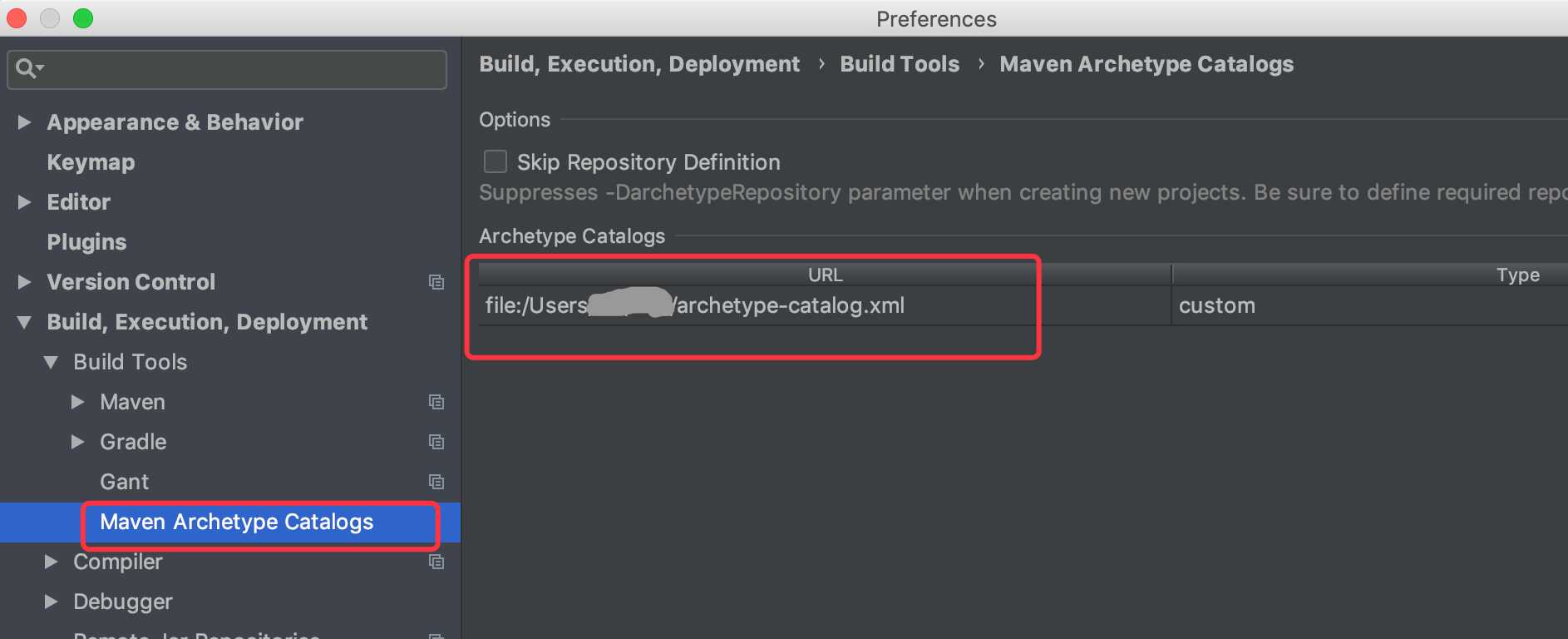Click the search magnifier icon
Screen dimensions: 1568x639
(x=27, y=68)
